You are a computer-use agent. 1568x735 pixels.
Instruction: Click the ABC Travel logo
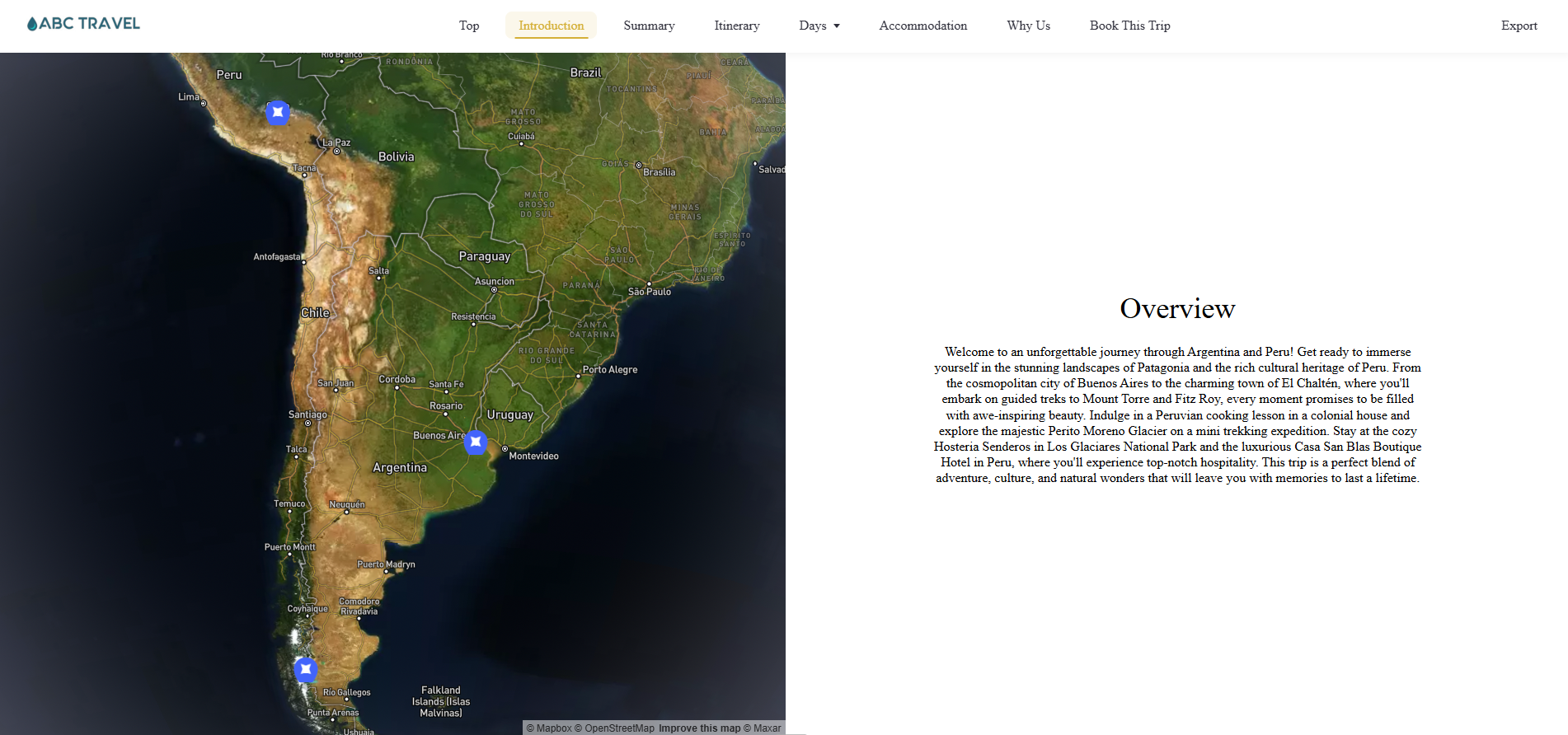[83, 24]
